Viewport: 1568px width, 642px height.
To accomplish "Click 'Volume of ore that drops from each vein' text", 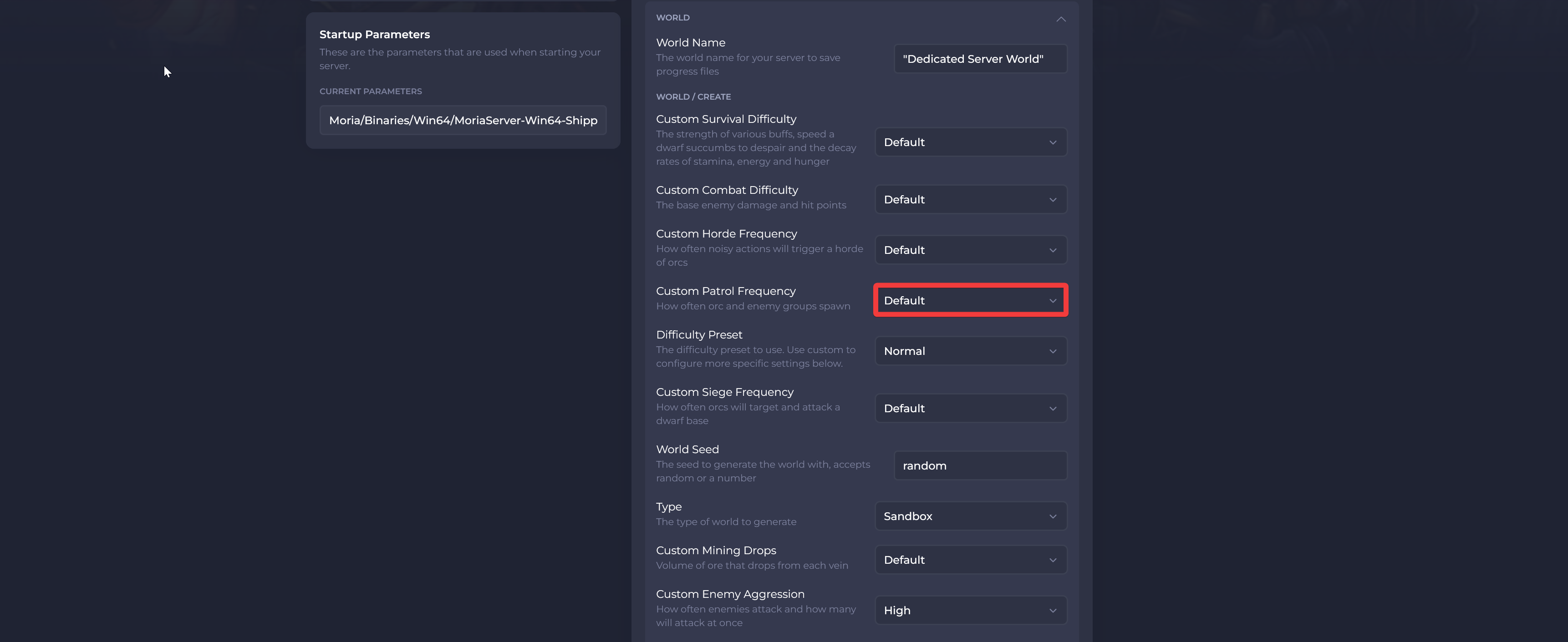I will (x=752, y=566).
